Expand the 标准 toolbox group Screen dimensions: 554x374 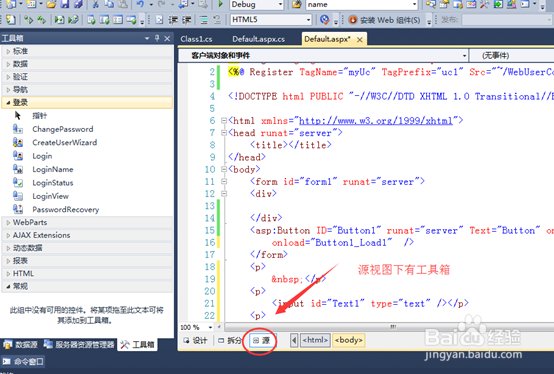(x=87, y=51)
